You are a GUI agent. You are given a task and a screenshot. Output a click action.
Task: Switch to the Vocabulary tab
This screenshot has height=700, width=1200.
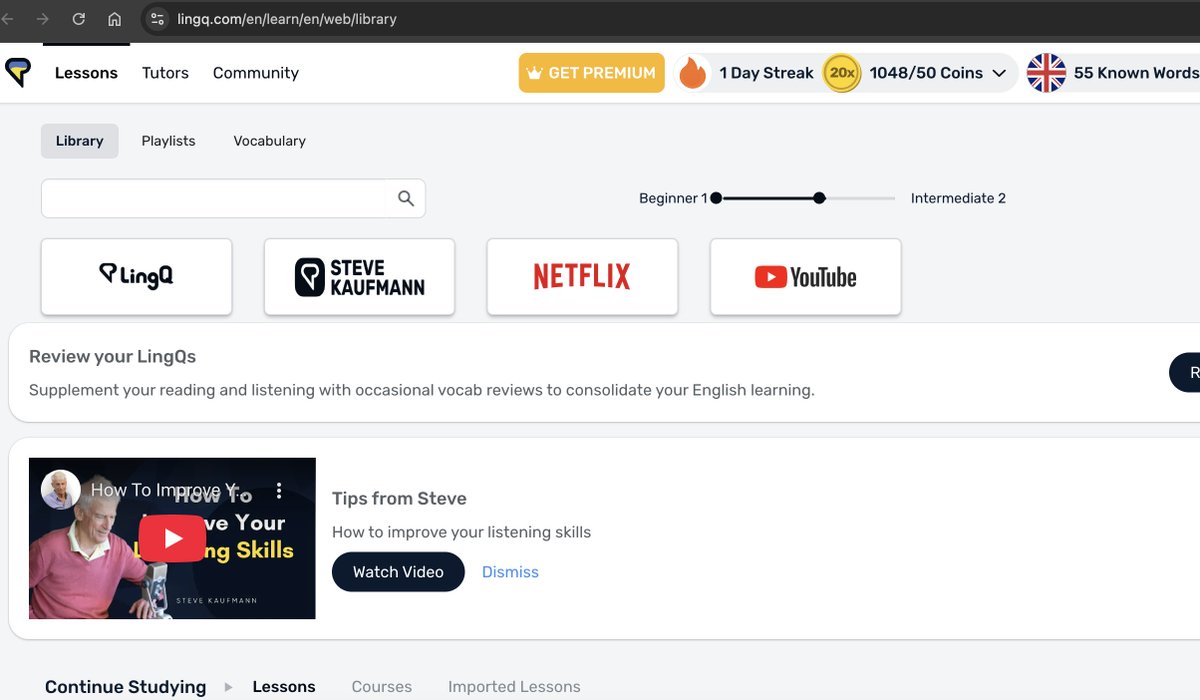(x=270, y=141)
